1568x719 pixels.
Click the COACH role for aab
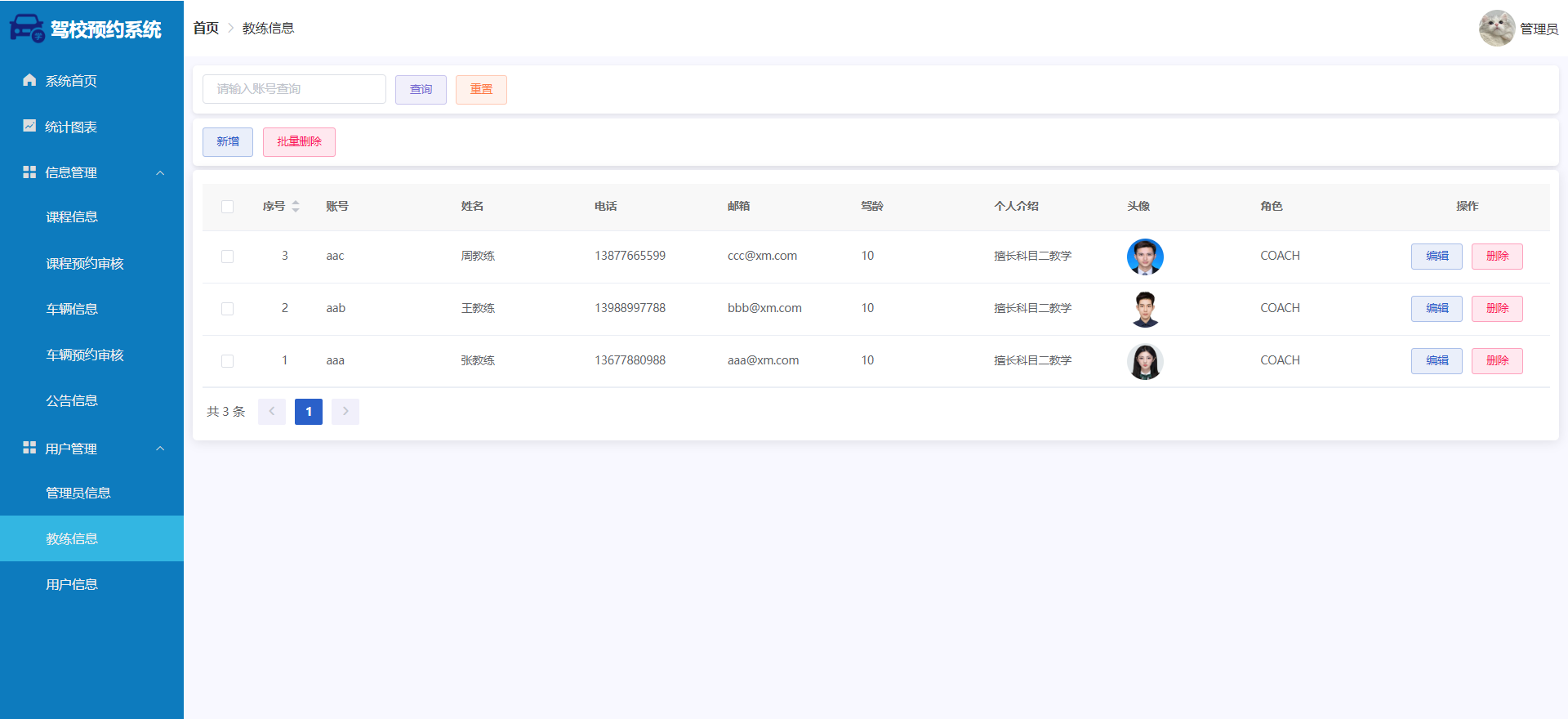click(x=1280, y=308)
